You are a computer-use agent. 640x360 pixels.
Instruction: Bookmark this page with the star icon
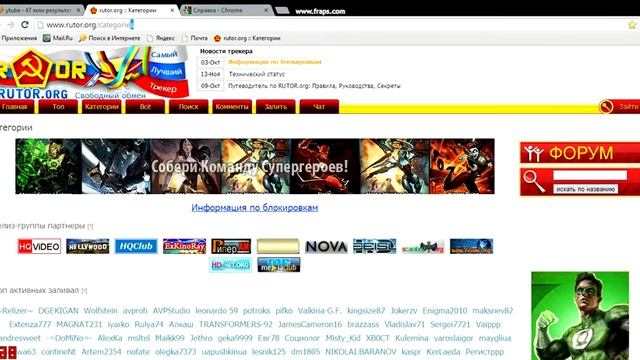(632, 25)
